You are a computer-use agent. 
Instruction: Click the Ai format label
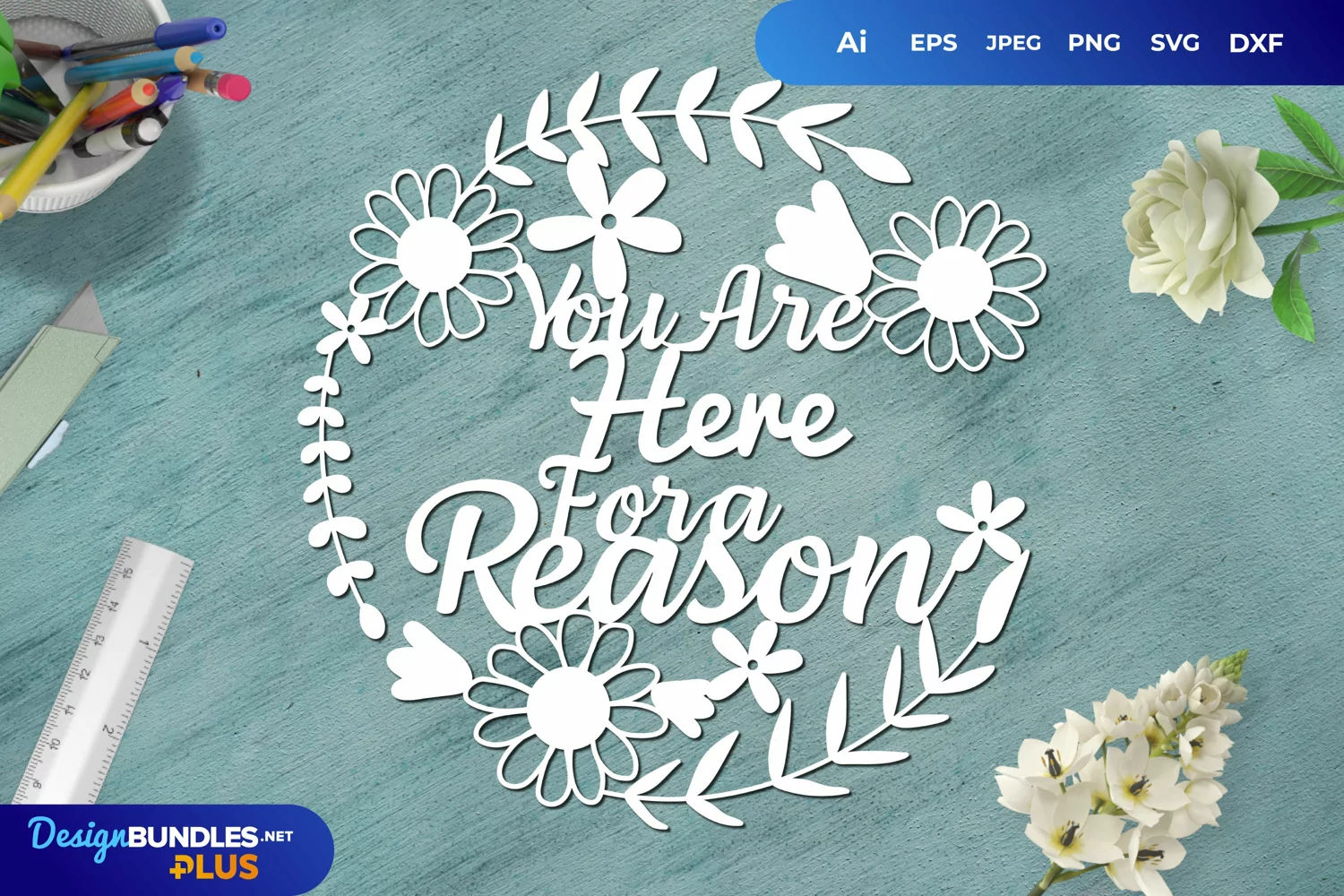[x=851, y=42]
